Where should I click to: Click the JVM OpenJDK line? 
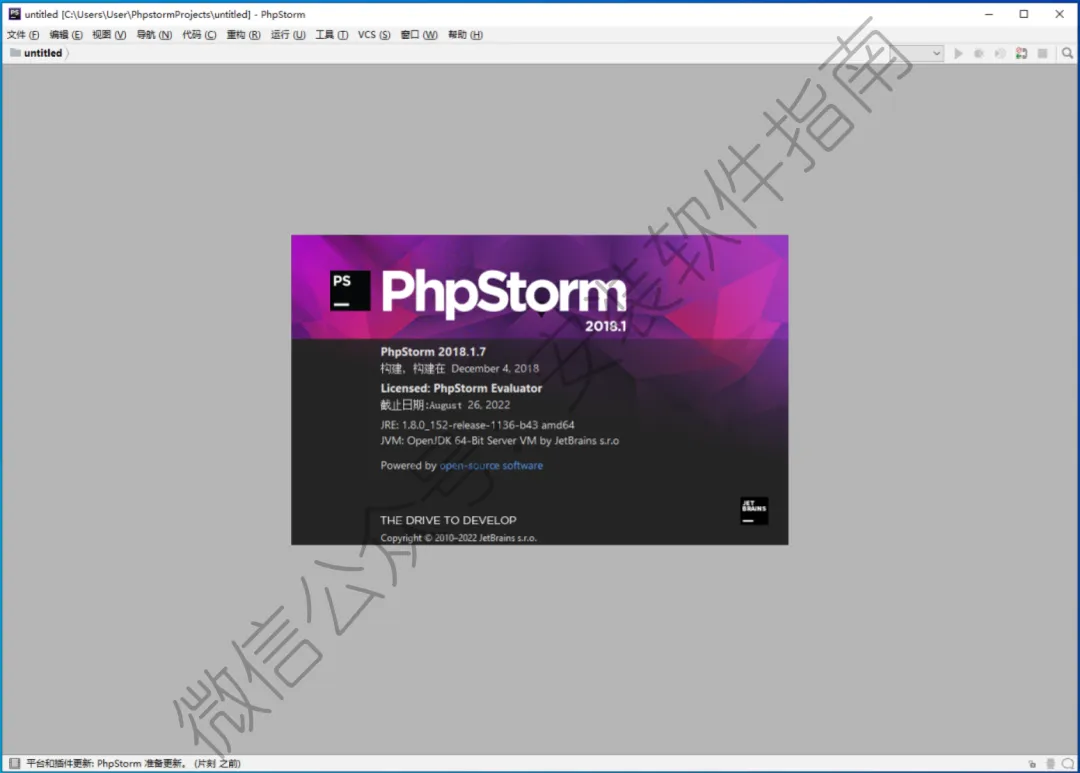(x=499, y=441)
